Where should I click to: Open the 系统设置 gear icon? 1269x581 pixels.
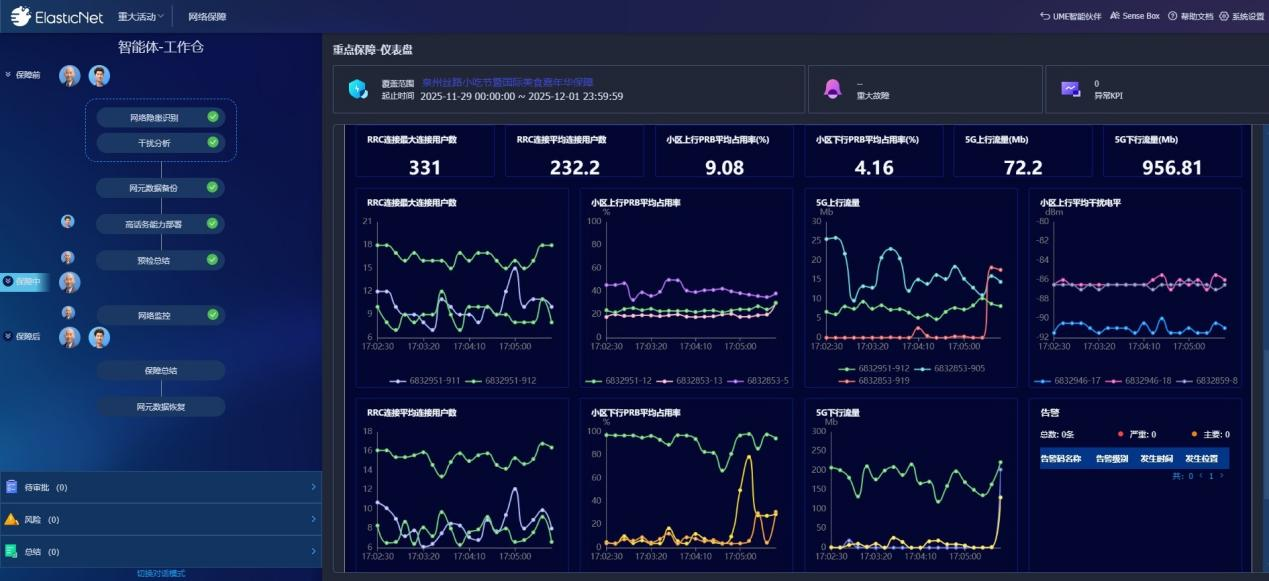pyautogui.click(x=1224, y=16)
